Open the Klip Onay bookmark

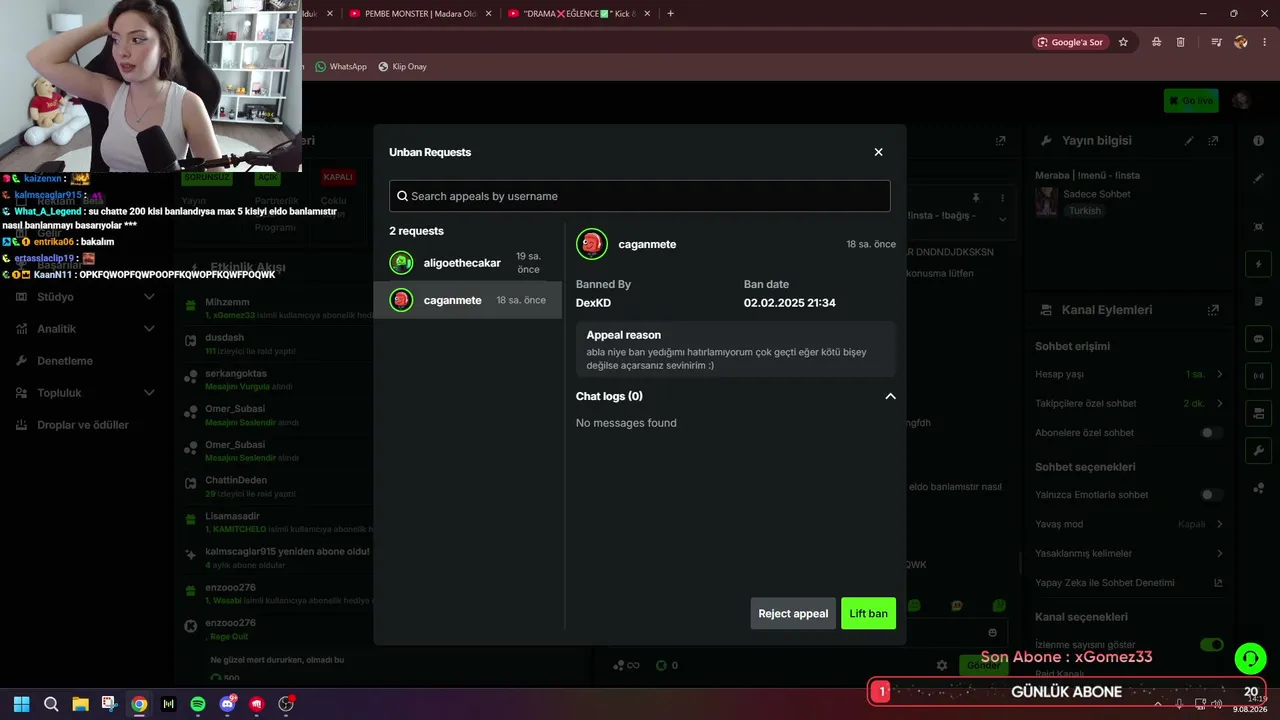402,67
